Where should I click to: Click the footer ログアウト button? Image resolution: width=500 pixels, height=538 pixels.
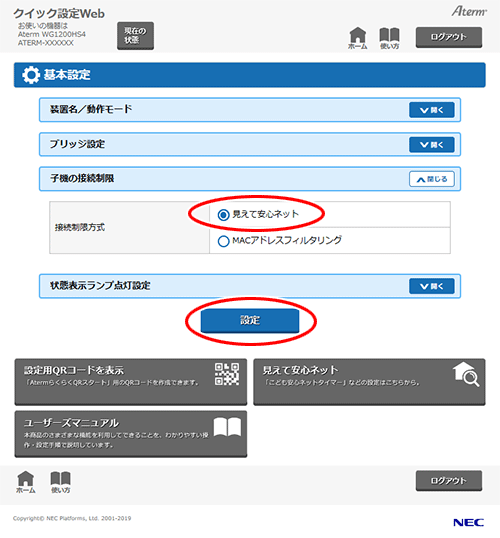pos(449,481)
